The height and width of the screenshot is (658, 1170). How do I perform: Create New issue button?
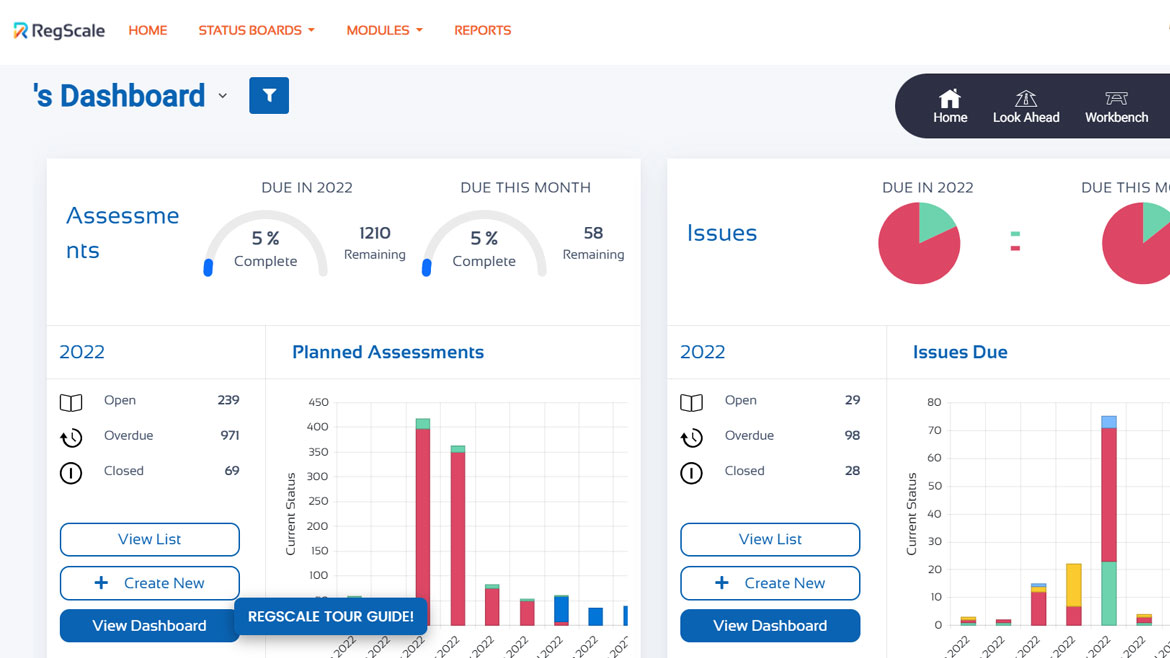click(x=770, y=583)
